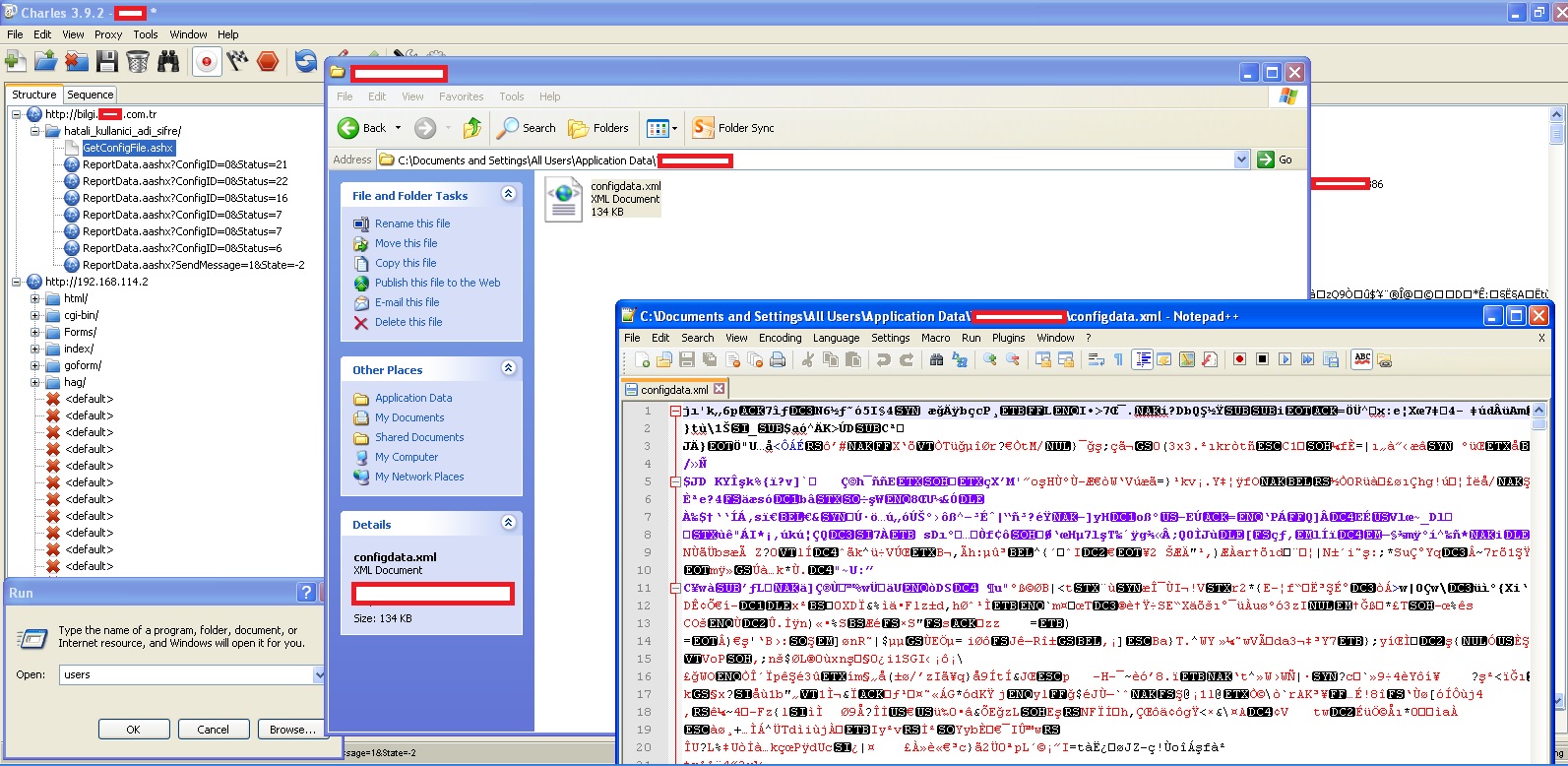
Task: Open Favorites menu in Explorer window
Action: tap(461, 96)
